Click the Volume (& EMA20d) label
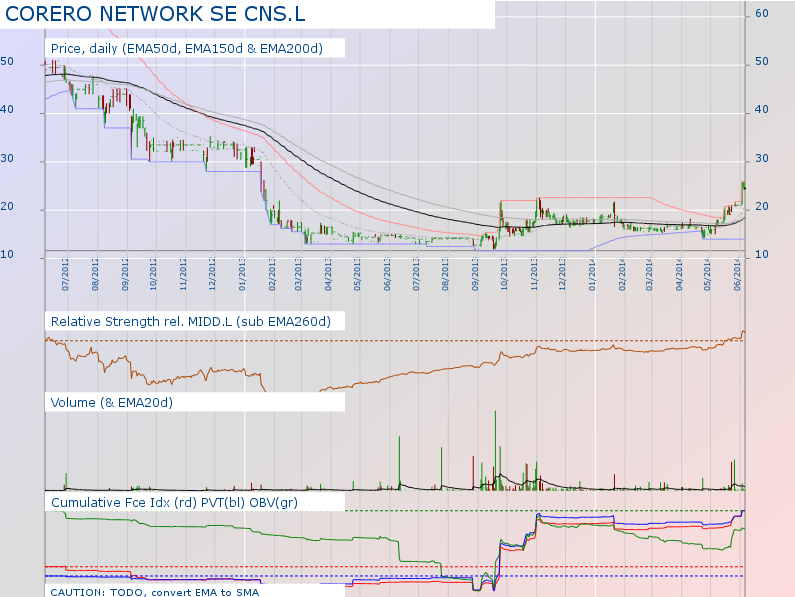 [x=112, y=403]
